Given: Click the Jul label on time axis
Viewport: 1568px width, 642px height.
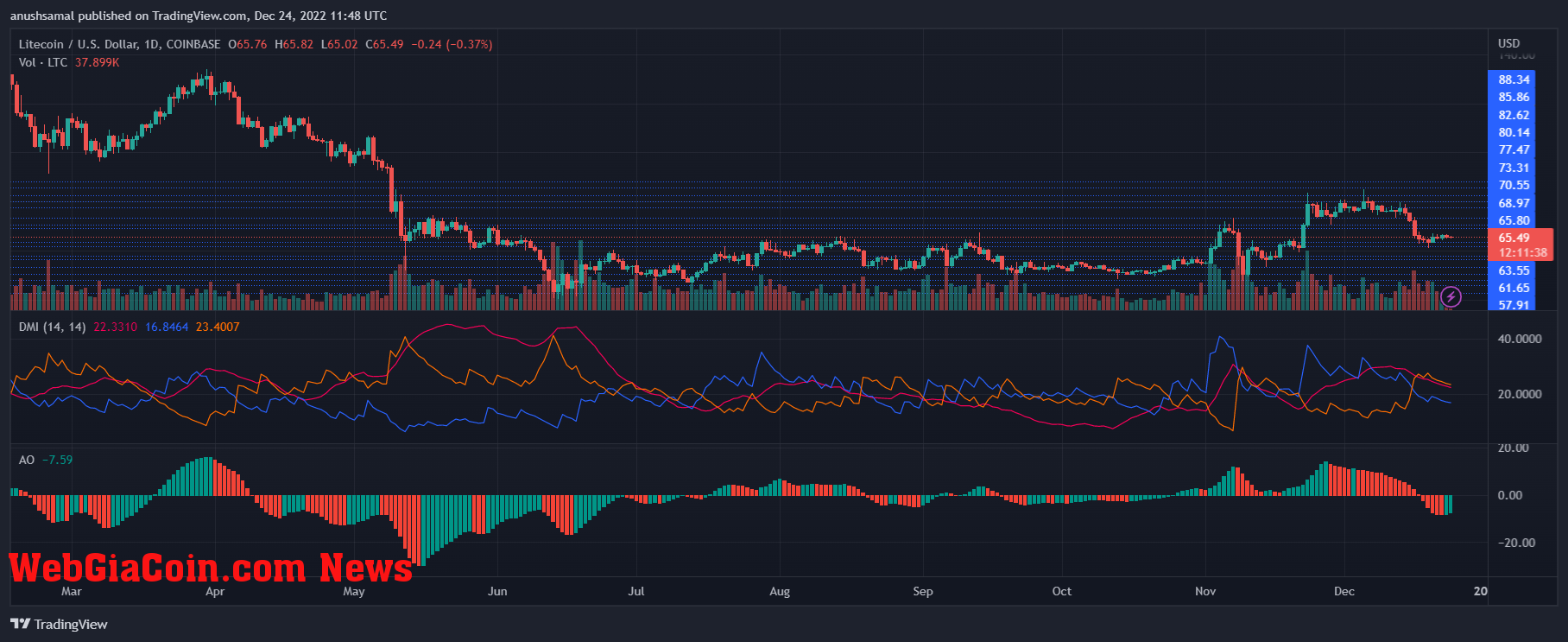Looking at the screenshot, I should (x=636, y=591).
